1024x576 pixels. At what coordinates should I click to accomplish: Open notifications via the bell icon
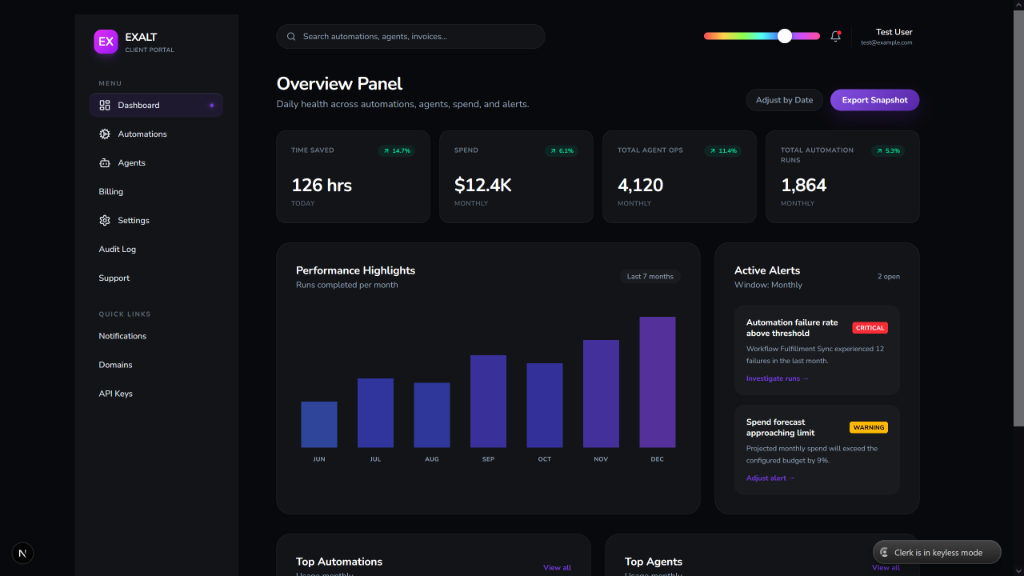pos(837,34)
